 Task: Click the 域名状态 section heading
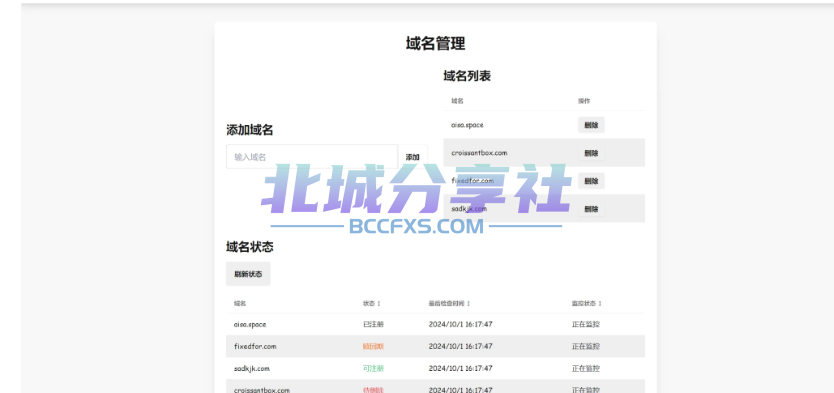pos(249,247)
